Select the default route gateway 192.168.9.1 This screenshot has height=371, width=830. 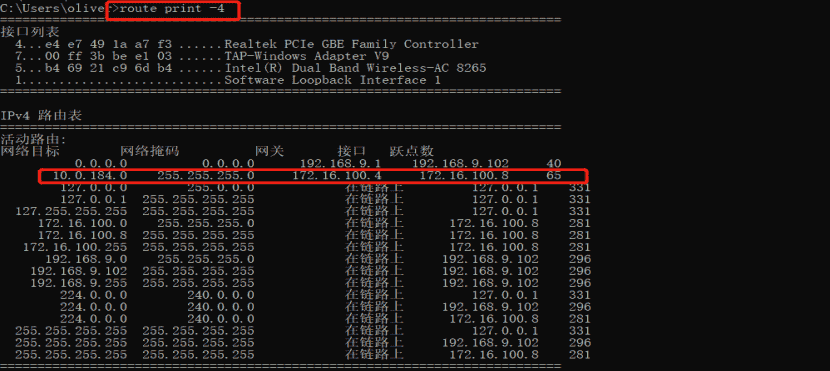click(x=340, y=164)
